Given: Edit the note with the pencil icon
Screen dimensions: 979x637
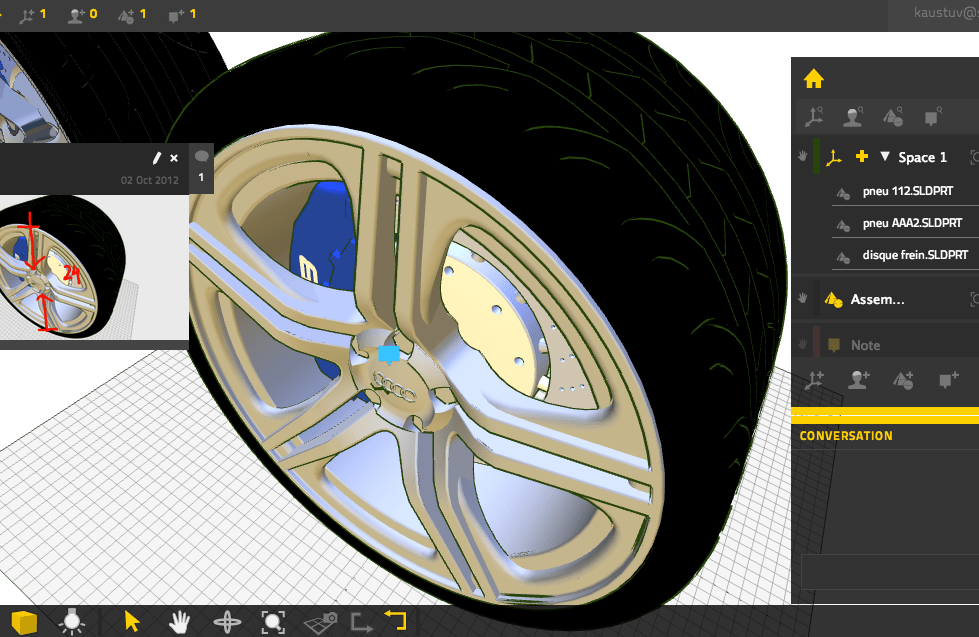Looking at the screenshot, I should pyautogui.click(x=156, y=158).
